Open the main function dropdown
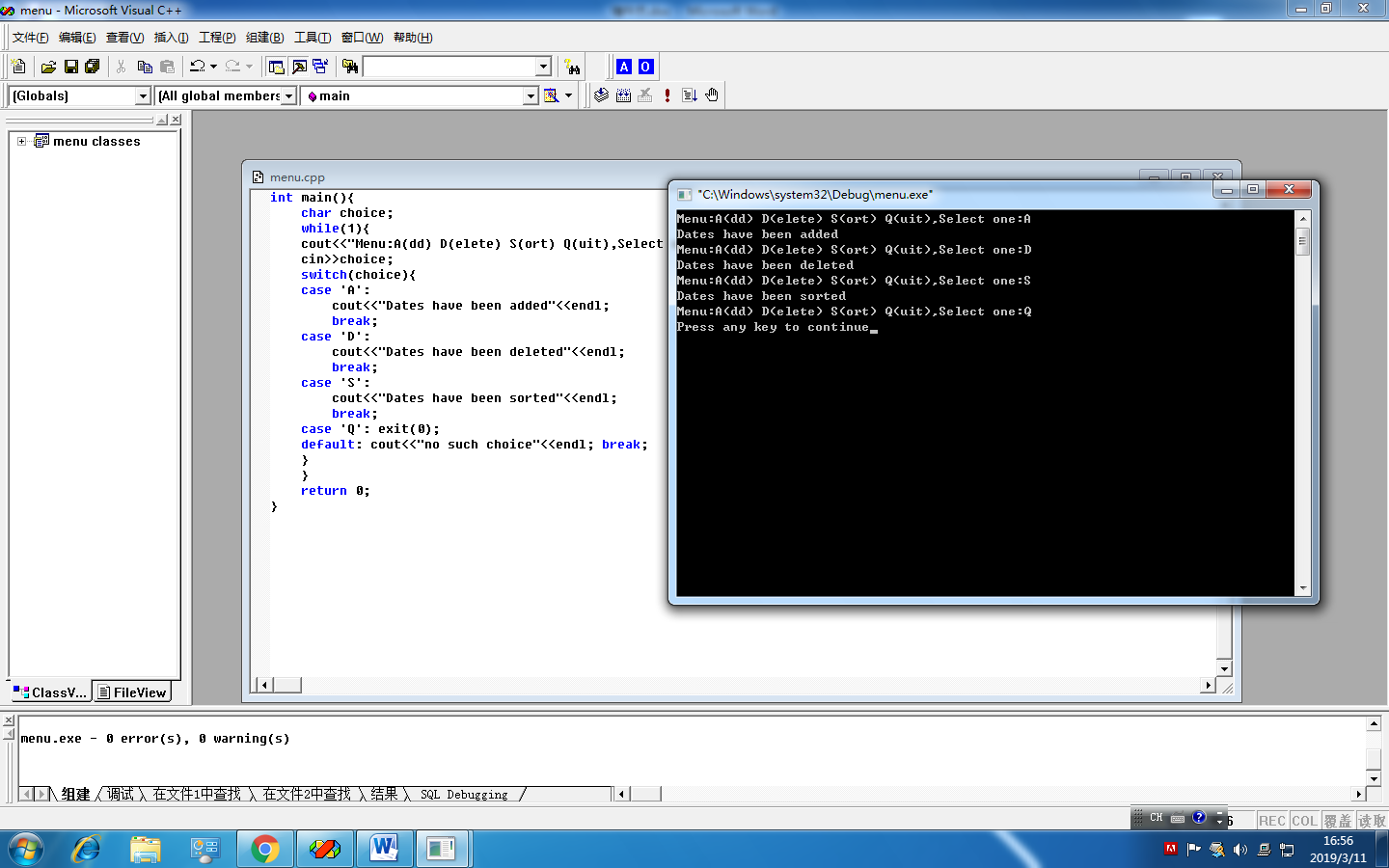This screenshot has height=868, width=1389. [x=531, y=95]
